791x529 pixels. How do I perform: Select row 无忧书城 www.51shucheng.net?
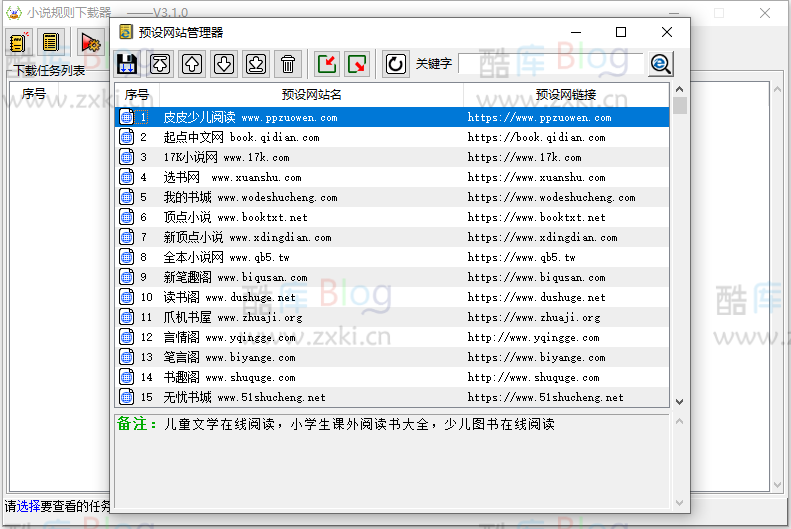click(391, 397)
